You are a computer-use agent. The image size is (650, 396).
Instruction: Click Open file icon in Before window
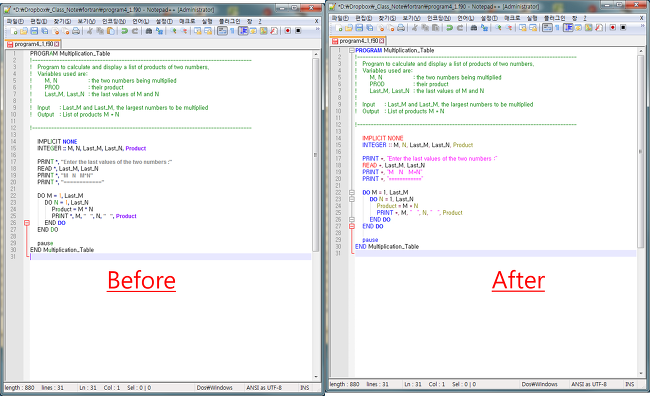pyautogui.click(x=24, y=31)
